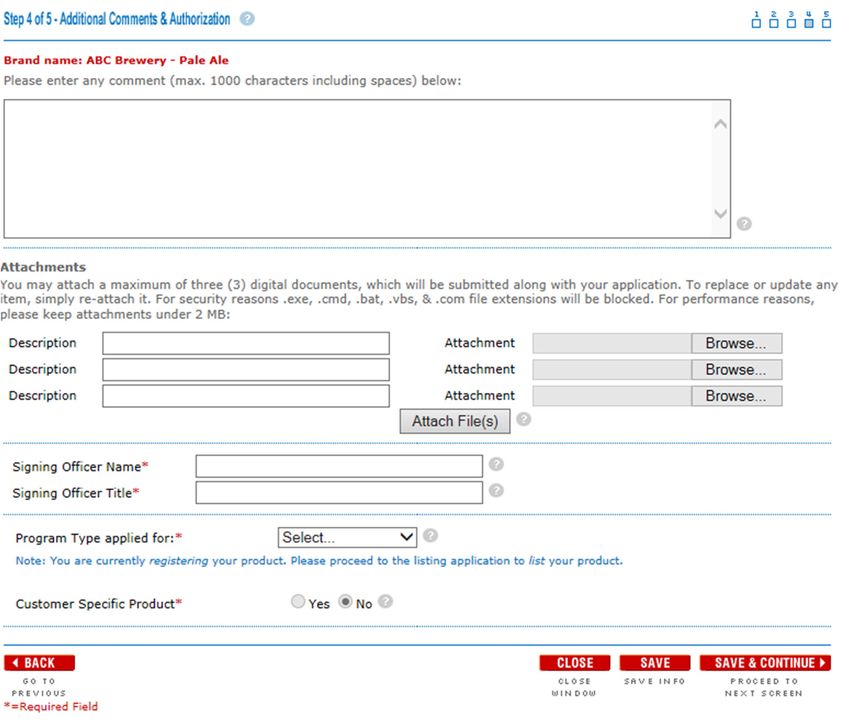This screenshot has height=723, width=850.
Task: Click scroll down arrow in comment box
Action: (720, 213)
